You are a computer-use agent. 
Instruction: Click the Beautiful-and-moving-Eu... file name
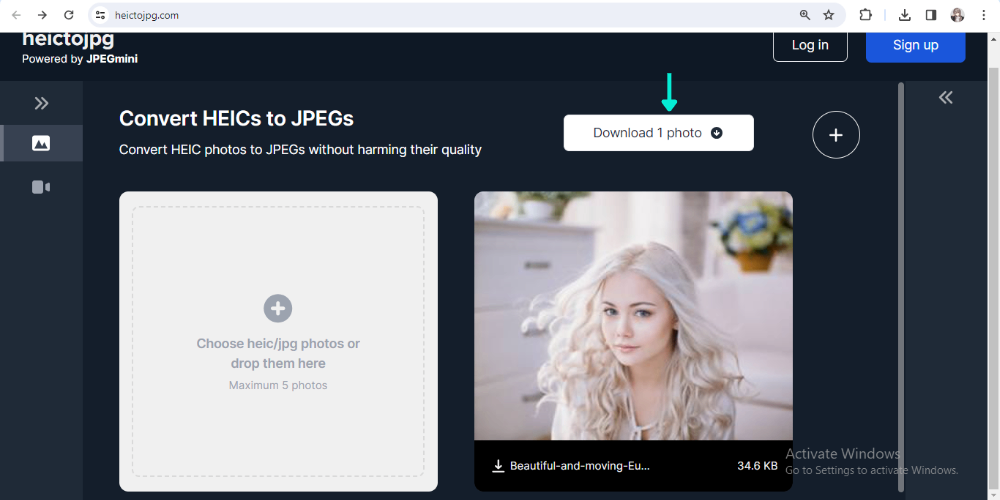click(580, 466)
